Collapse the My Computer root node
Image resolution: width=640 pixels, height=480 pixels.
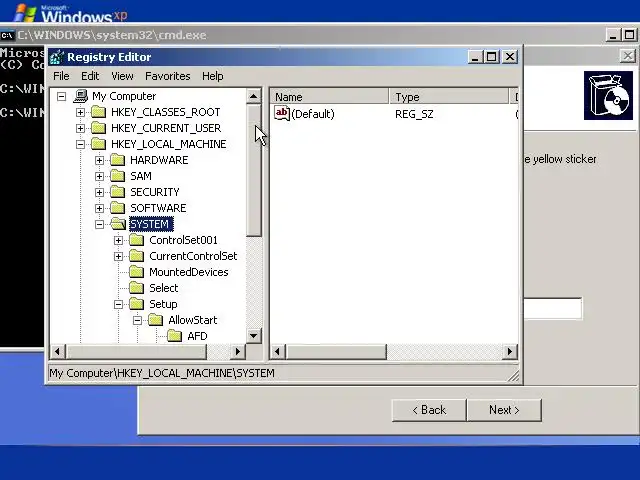coord(62,96)
